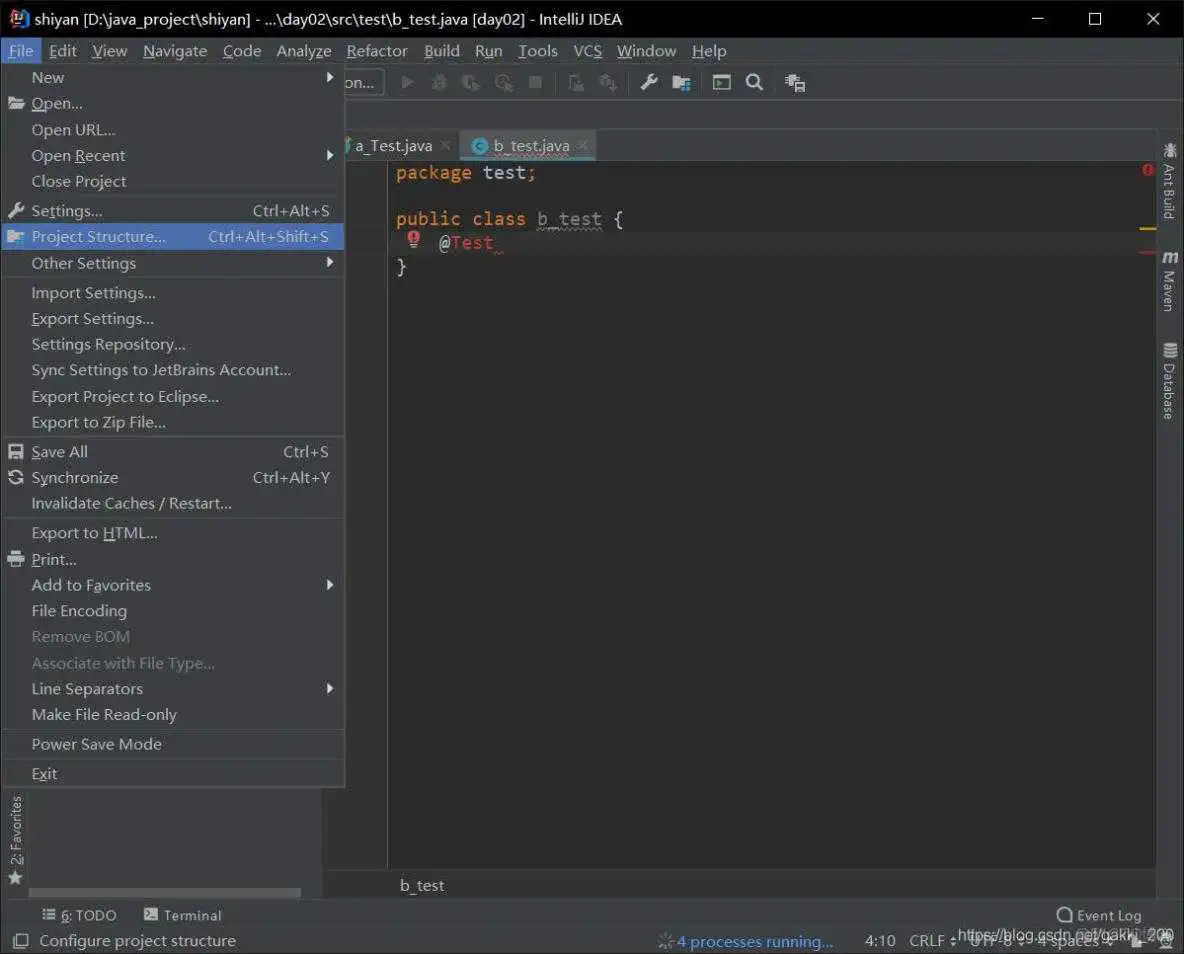Open the Ant Build sidebar panel
This screenshot has height=954, width=1184.
click(x=1170, y=182)
